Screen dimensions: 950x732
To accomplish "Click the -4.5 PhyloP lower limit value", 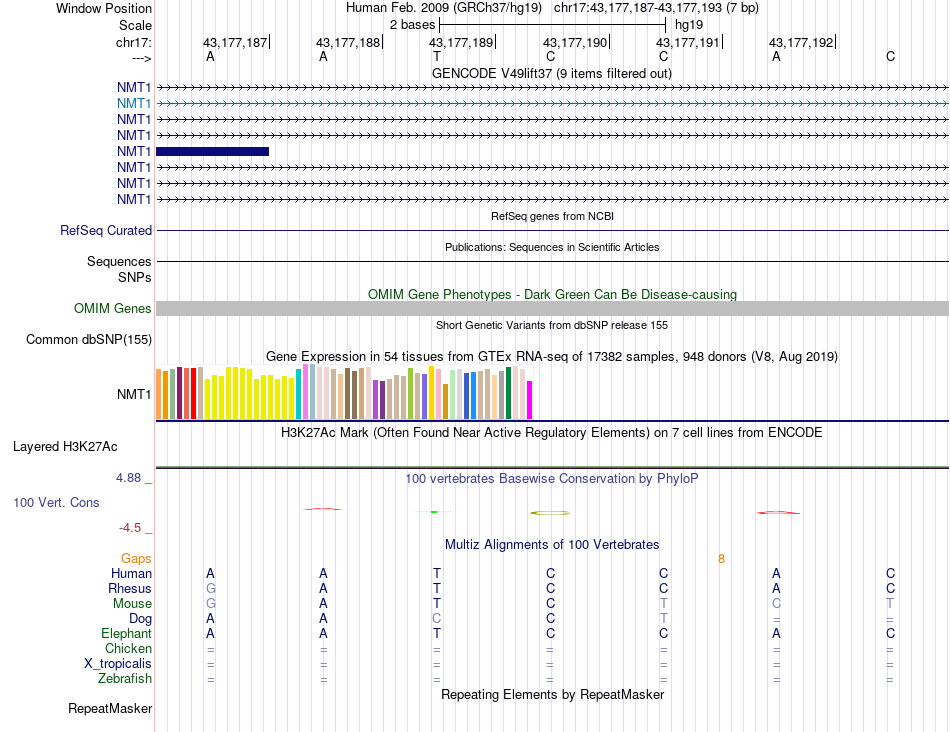I will point(130,528).
